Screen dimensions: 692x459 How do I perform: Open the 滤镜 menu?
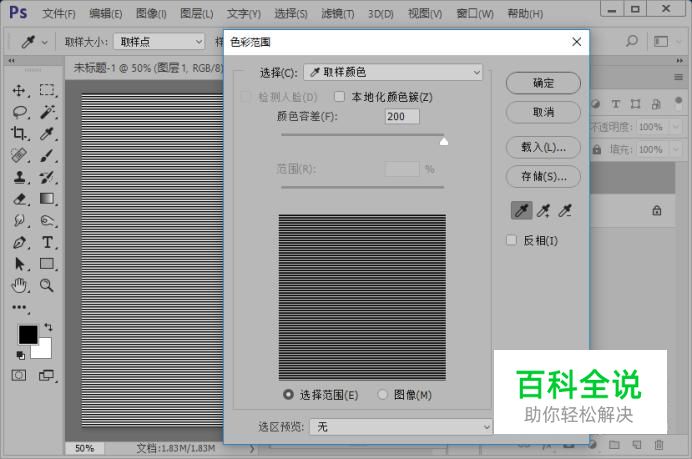(338, 14)
